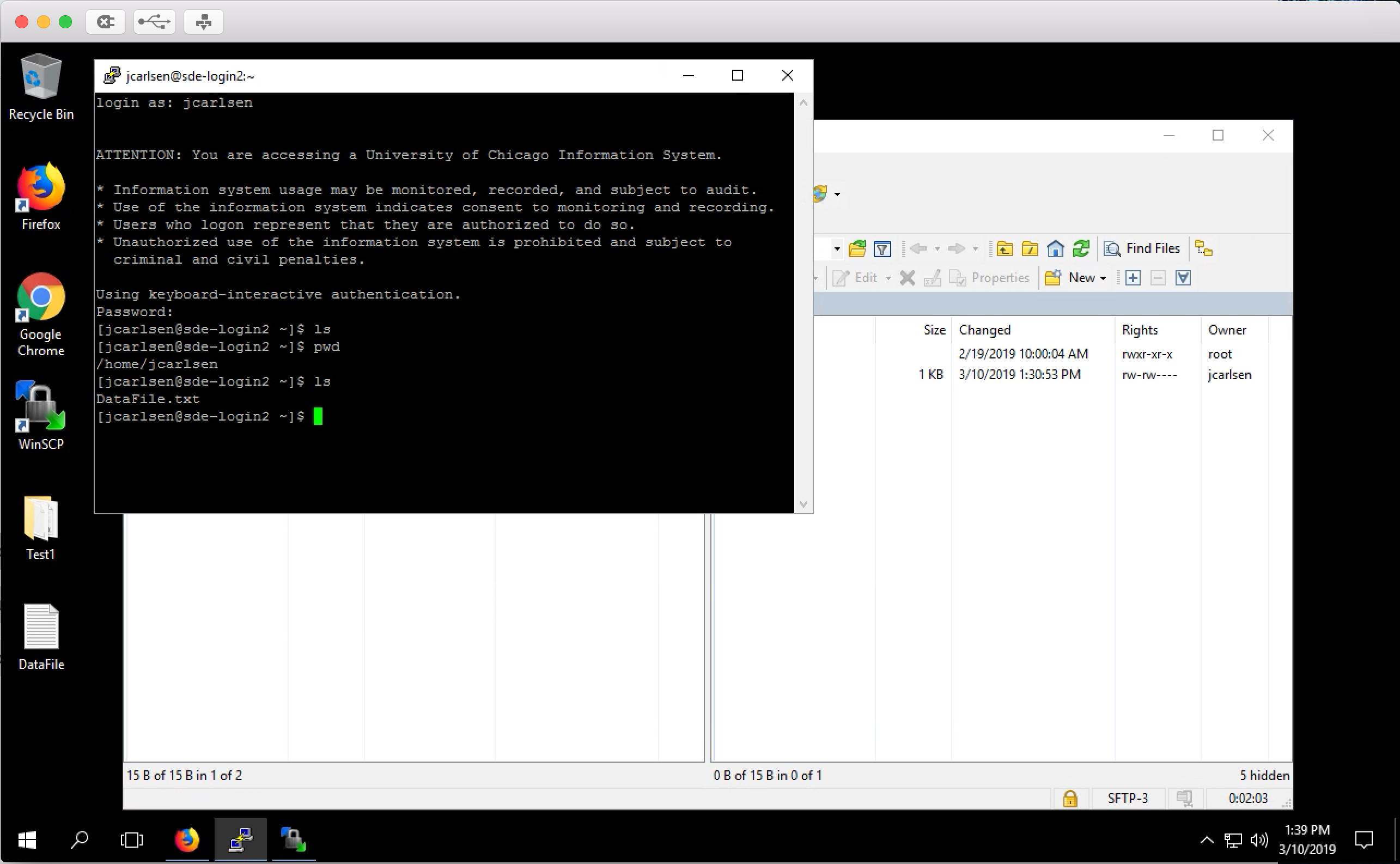Click the keyboard back button in viewer toolbar
The width and height of the screenshot is (1400, 864).
(x=106, y=22)
